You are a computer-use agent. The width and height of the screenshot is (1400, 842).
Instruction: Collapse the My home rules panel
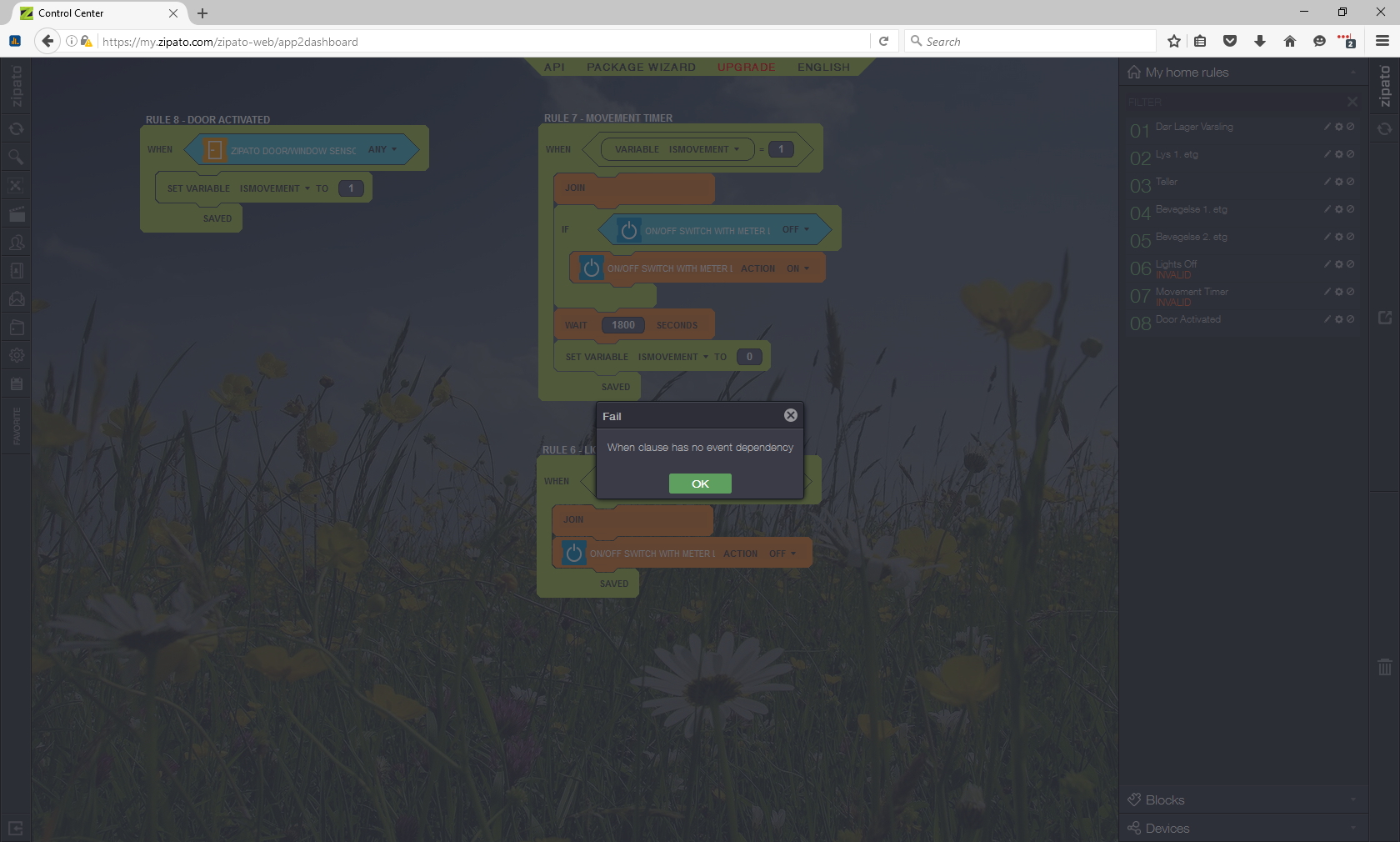(x=1352, y=73)
